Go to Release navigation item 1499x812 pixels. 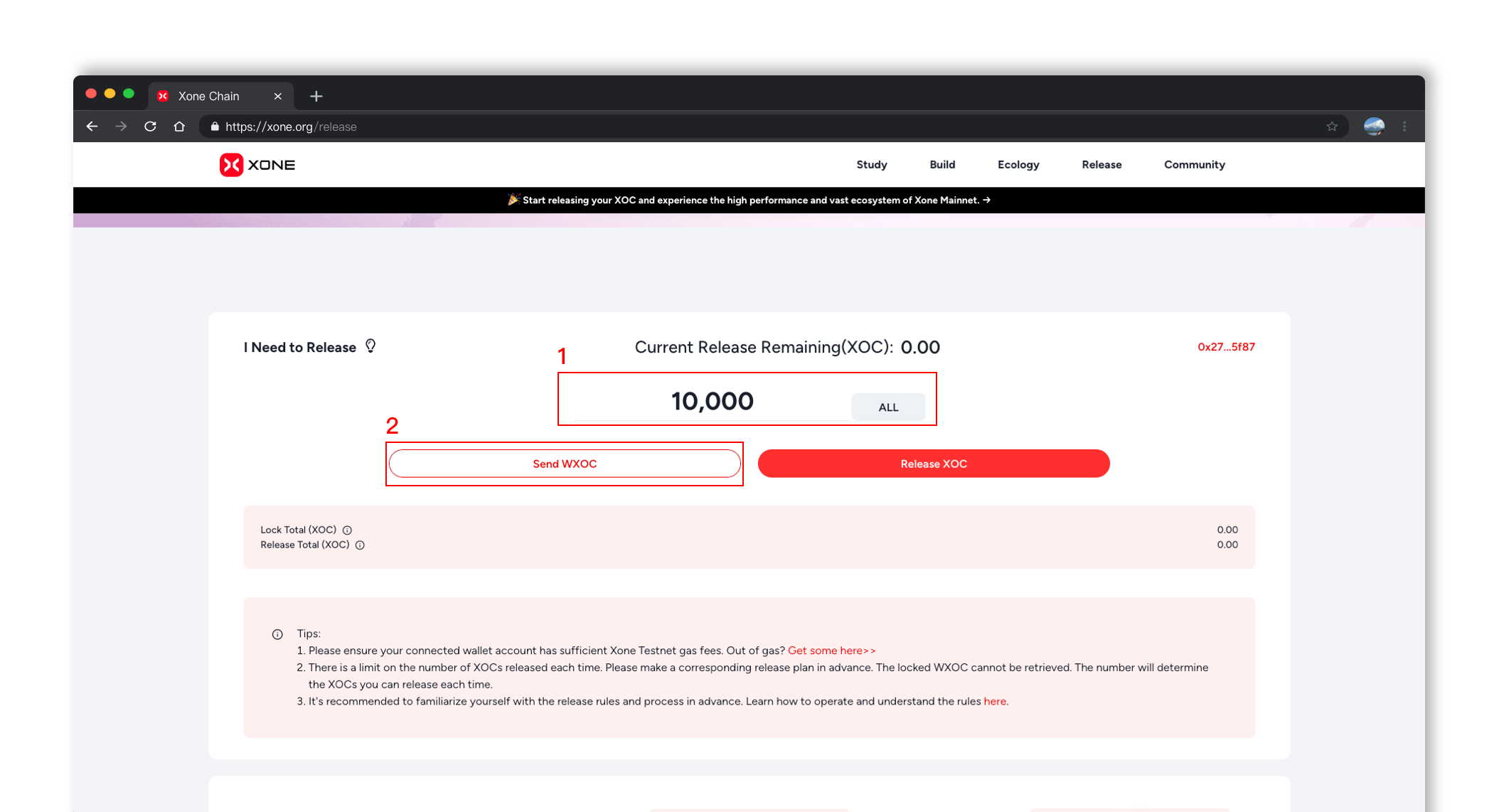(x=1101, y=165)
